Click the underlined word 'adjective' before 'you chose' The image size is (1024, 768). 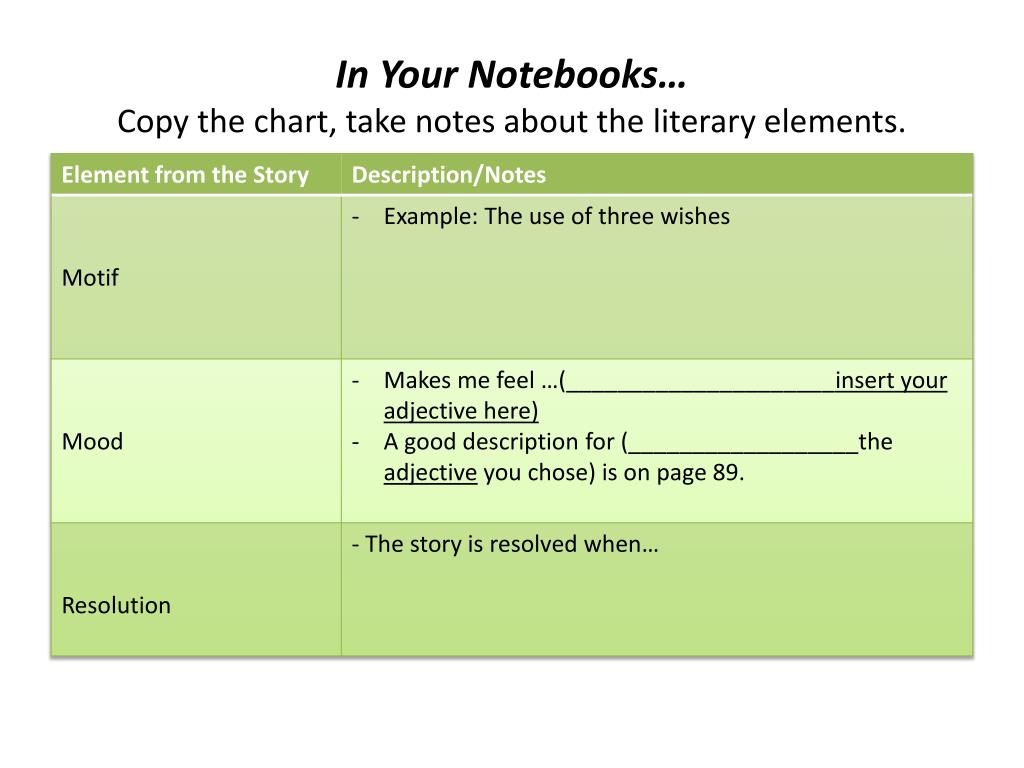[430, 472]
